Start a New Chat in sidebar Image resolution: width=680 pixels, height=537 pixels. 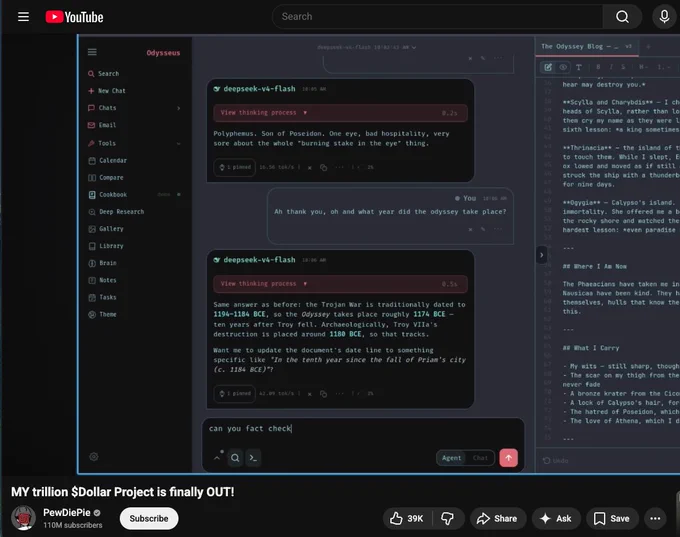click(x=107, y=91)
